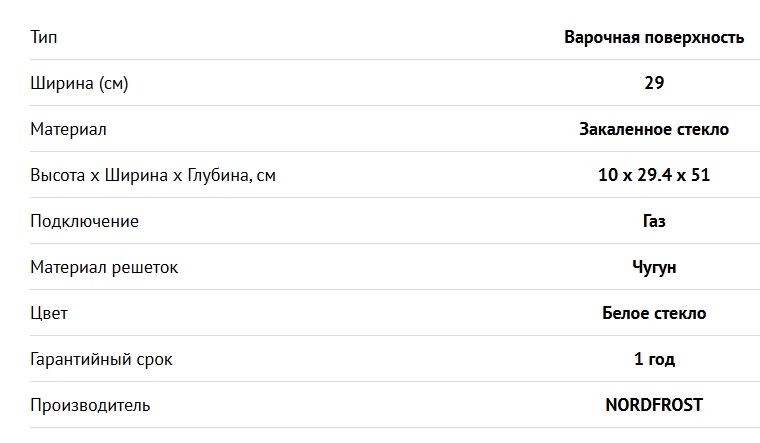The image size is (760, 443).
Task: Click the dimensions value '10 x 29.4 x 51'
Action: 654,175
